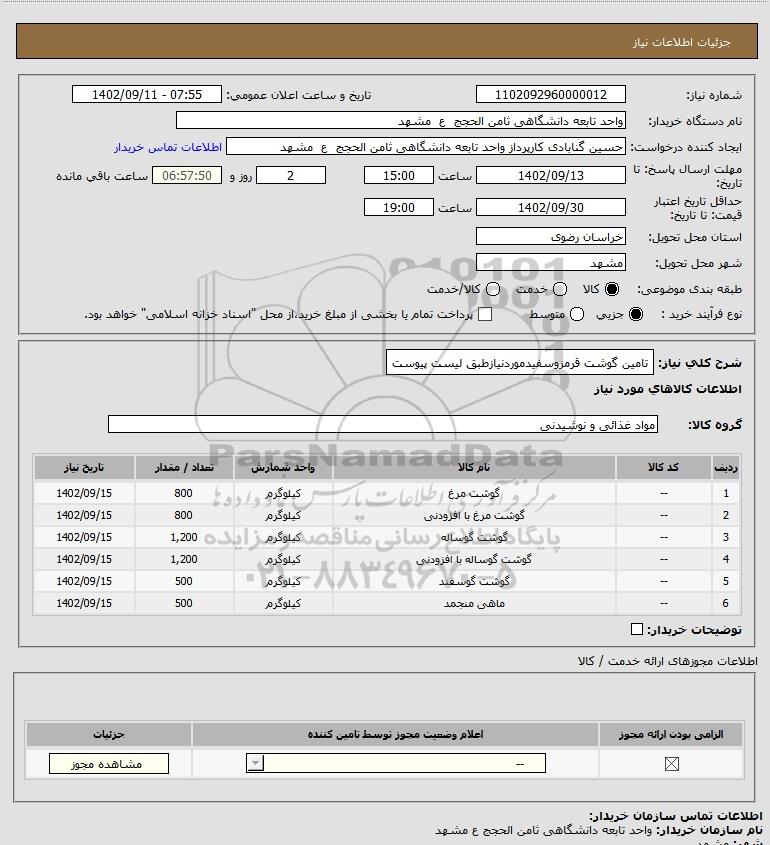Click the date 1402/09/15 in گوشت گوسفند row
770x845 pixels.
pyautogui.click(x=84, y=581)
